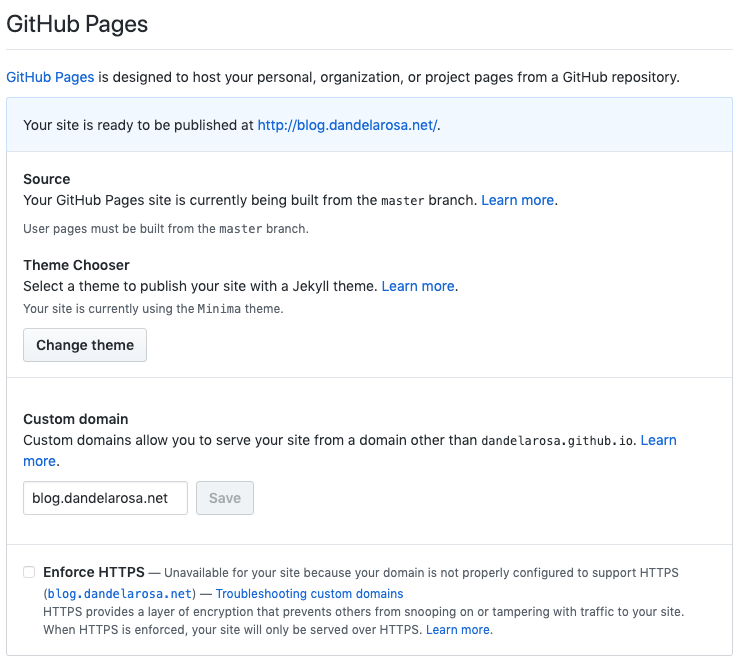740x663 pixels.
Task: Open Learn more in the Source section
Action: click(517, 200)
